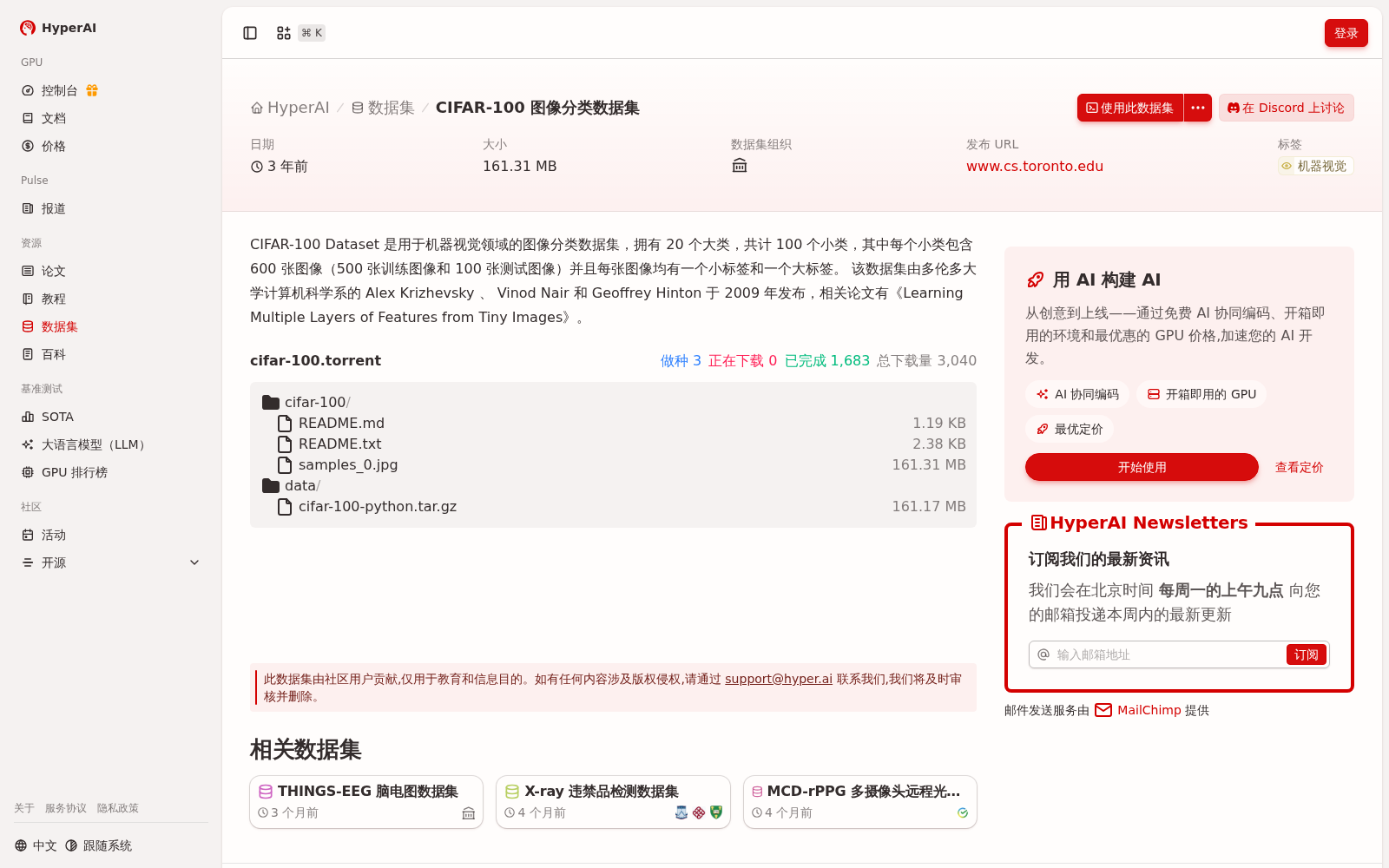Open the 活动 events sidebar item

click(111, 535)
